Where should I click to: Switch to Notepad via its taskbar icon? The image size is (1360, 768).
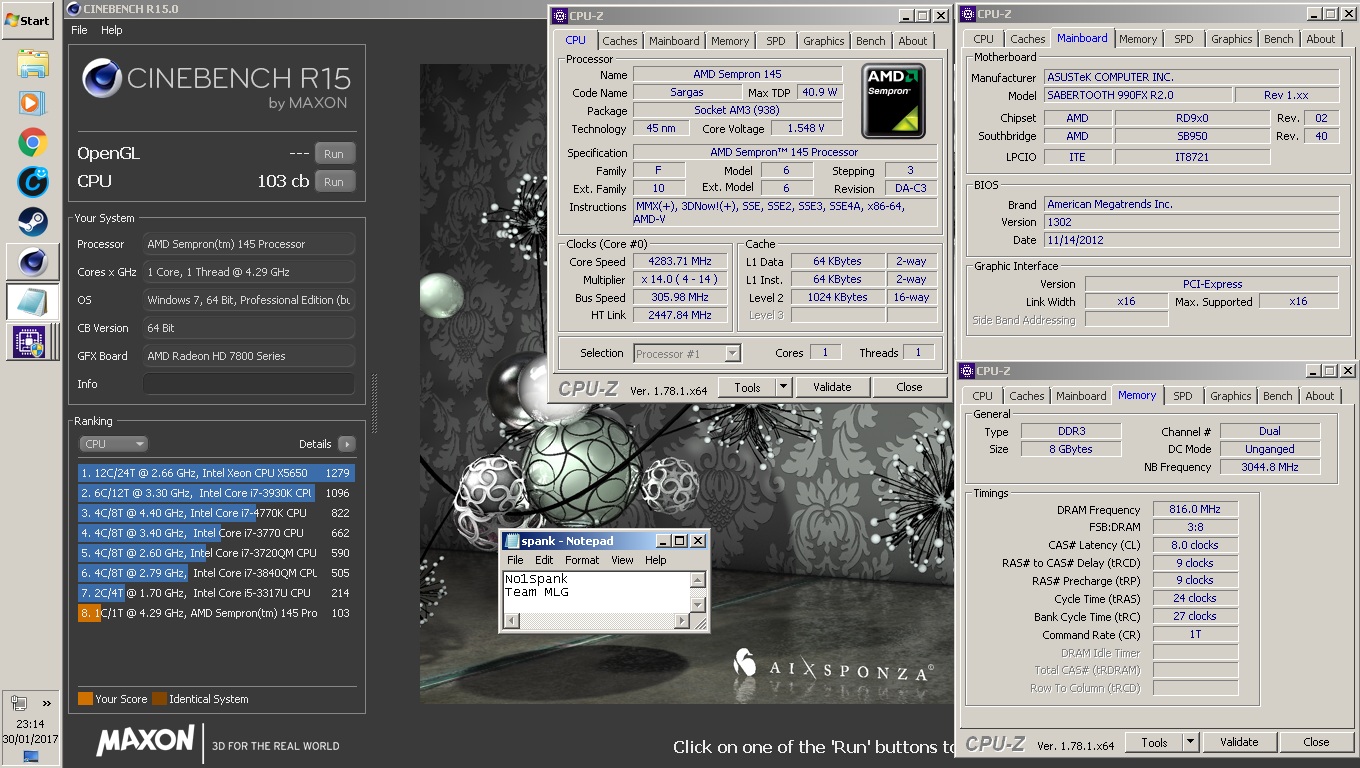click(33, 302)
